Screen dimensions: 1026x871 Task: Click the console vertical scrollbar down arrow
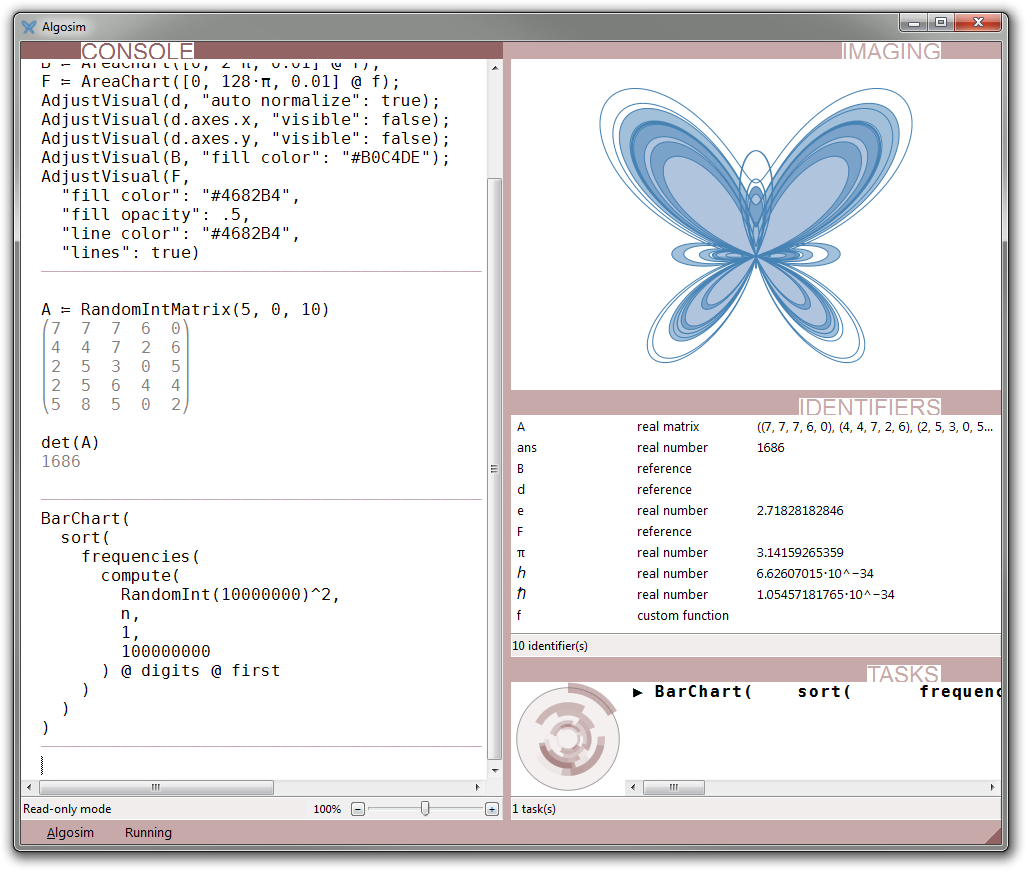(x=493, y=770)
